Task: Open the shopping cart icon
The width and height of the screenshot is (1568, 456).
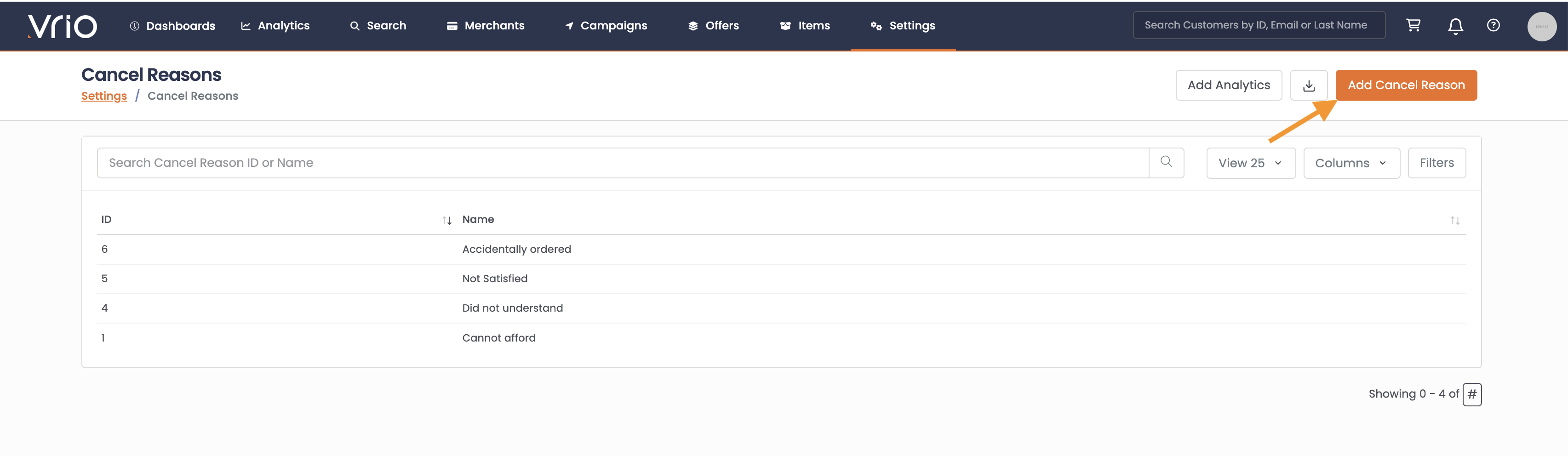Action: point(1413,25)
